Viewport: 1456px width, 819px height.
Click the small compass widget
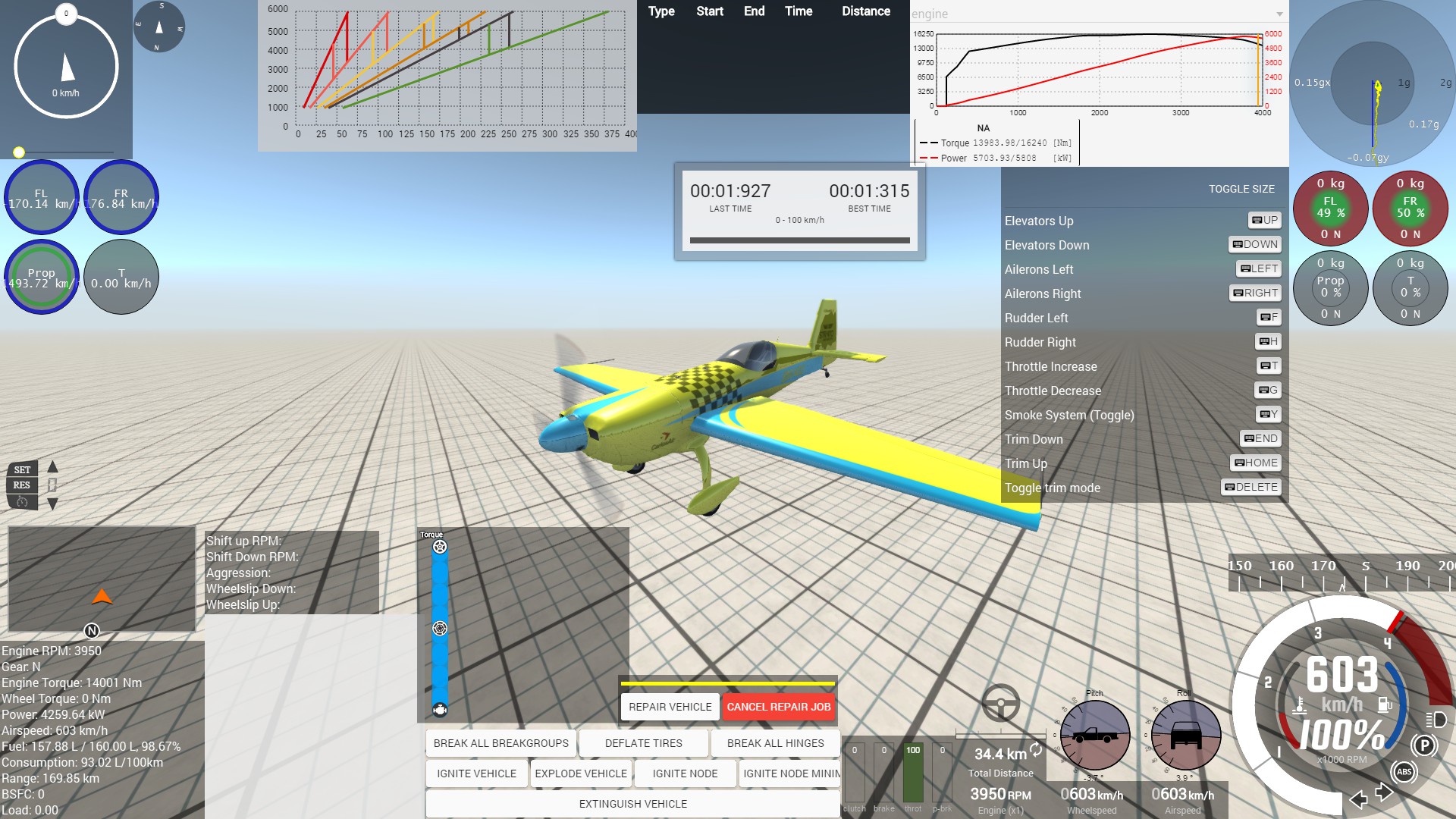158,27
